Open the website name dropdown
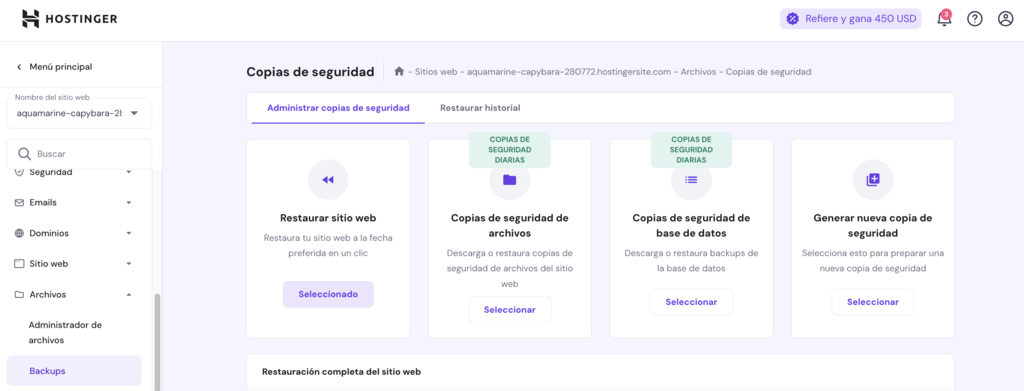The image size is (1024, 391). click(x=79, y=113)
